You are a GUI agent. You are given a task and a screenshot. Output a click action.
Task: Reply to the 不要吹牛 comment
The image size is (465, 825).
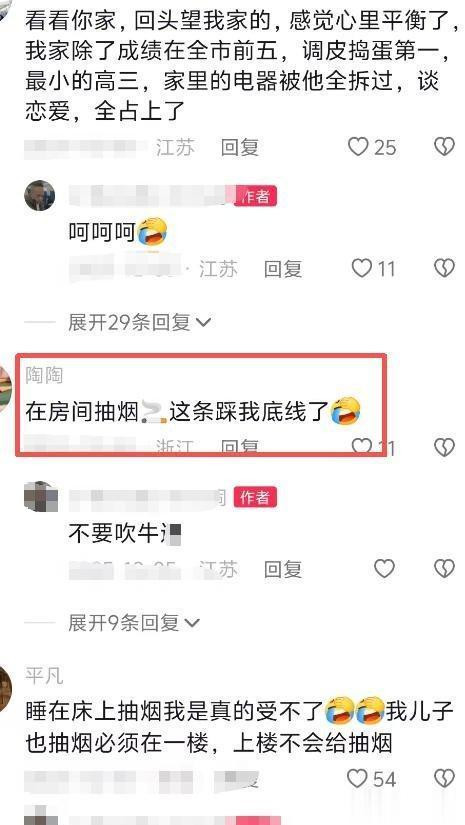[x=283, y=569]
